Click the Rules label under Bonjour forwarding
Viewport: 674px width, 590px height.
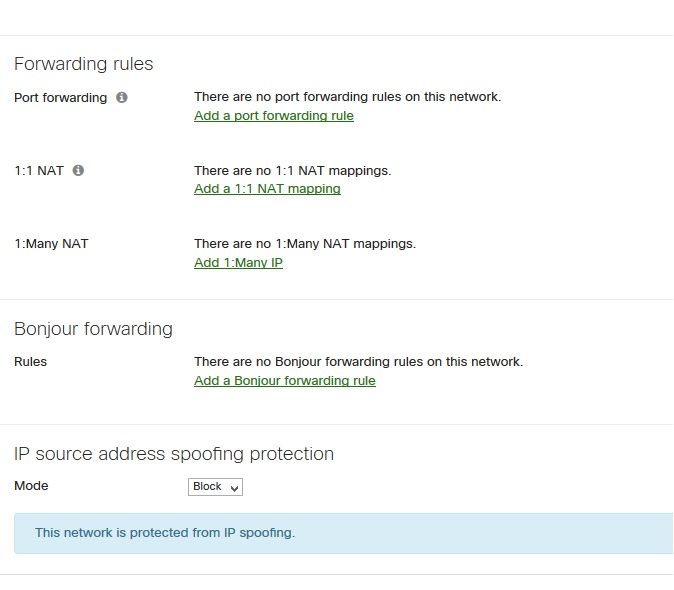pos(30,362)
